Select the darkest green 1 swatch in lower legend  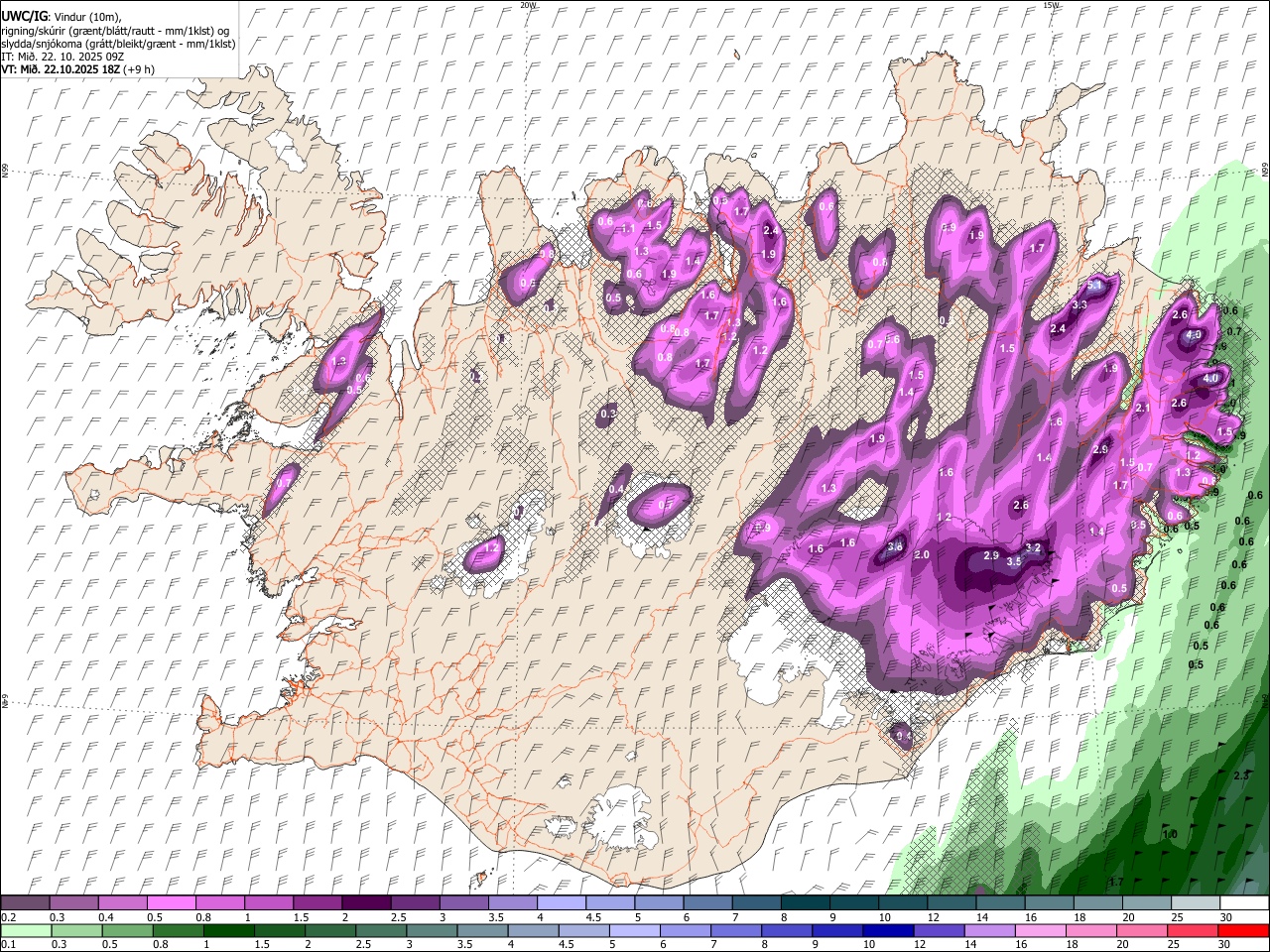[228, 930]
